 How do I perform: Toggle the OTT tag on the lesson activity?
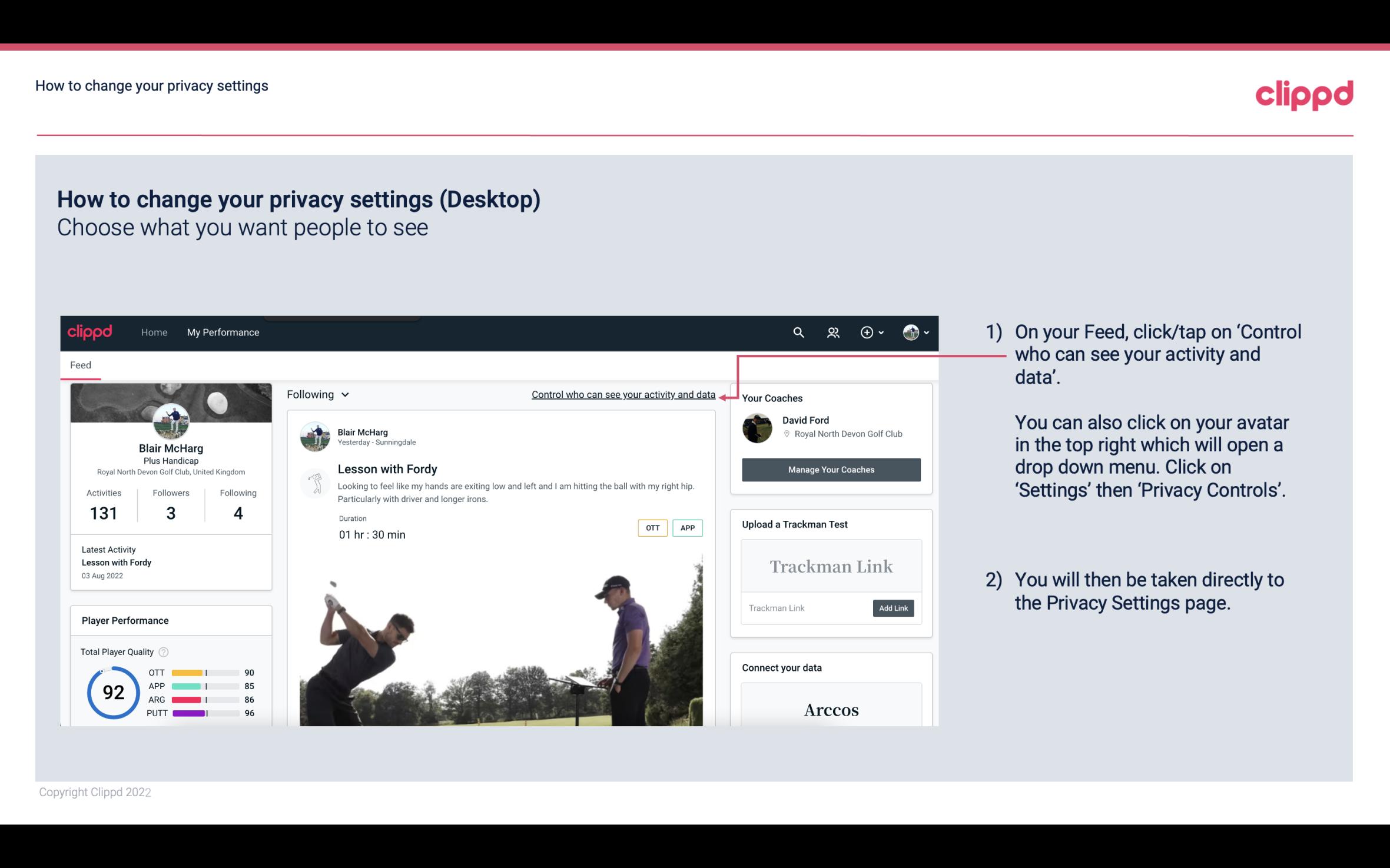click(x=651, y=528)
